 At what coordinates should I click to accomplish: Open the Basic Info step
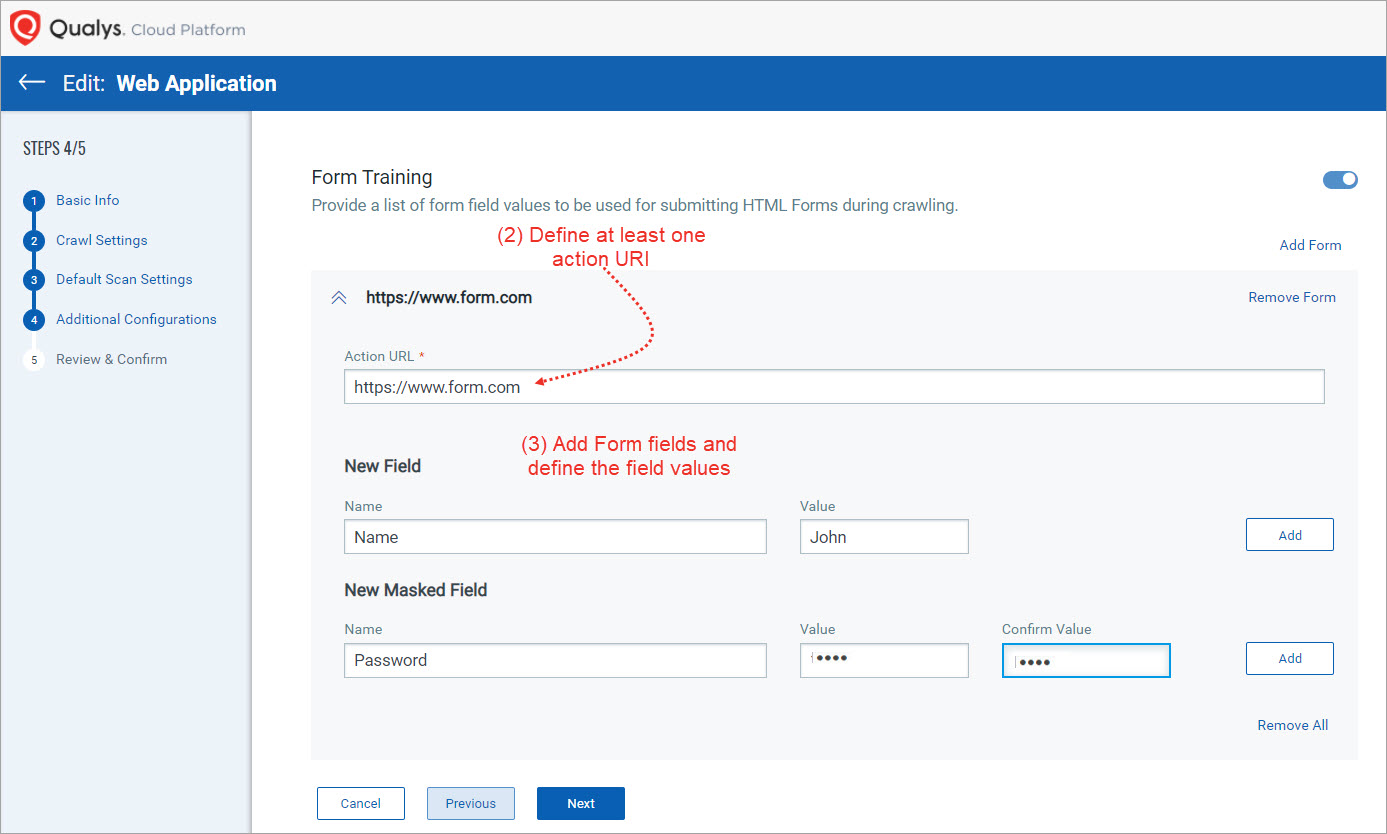[x=87, y=200]
